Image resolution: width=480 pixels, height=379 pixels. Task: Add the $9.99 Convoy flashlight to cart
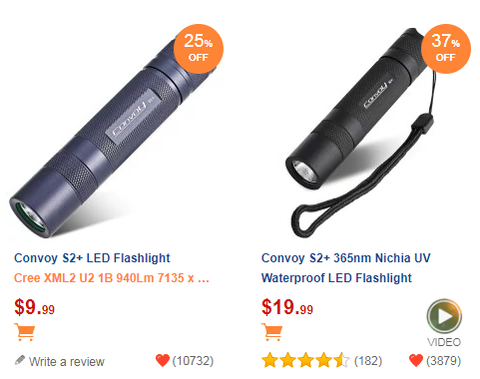(24, 332)
